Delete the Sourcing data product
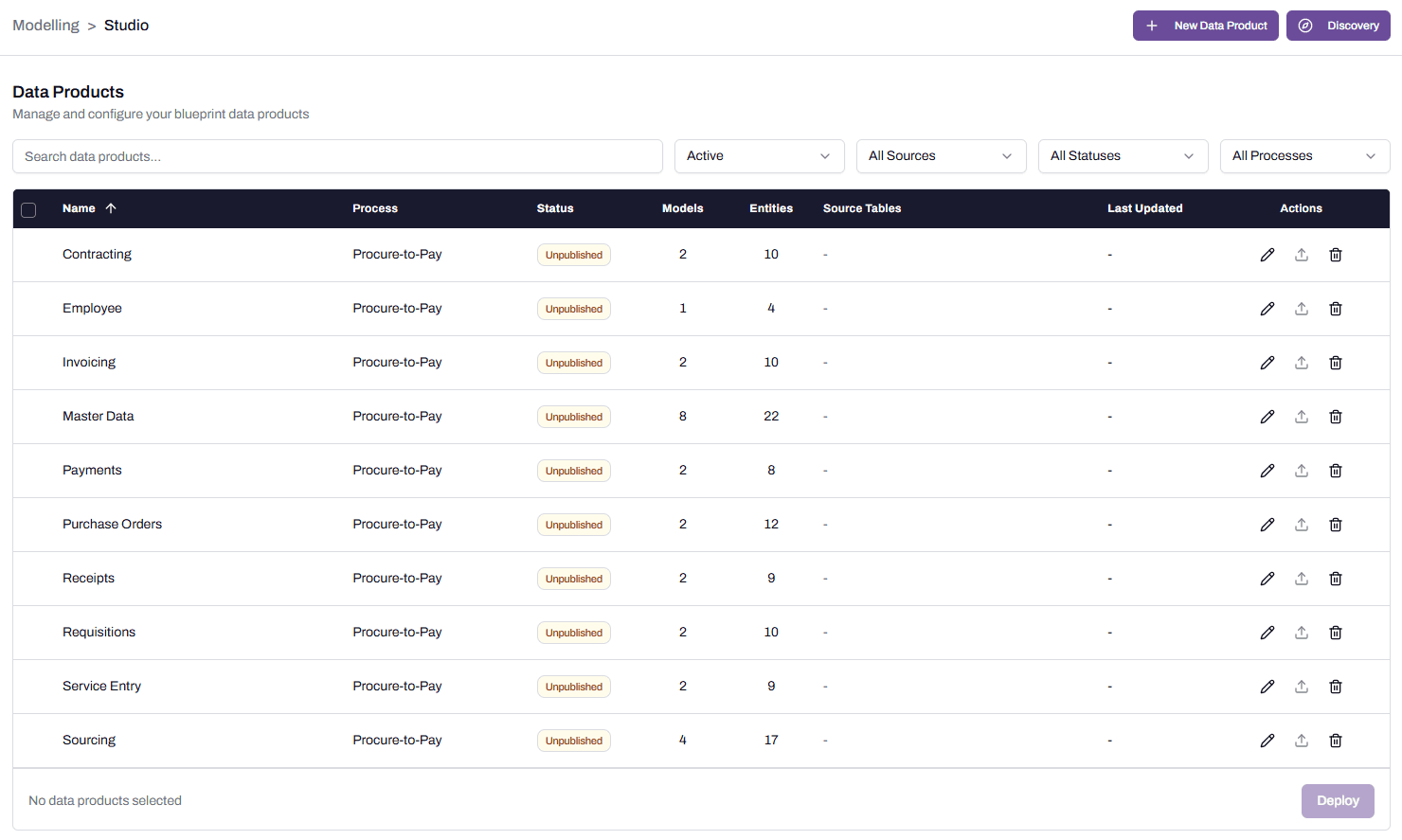Screen dimensions: 1402x840 [x=1336, y=741]
